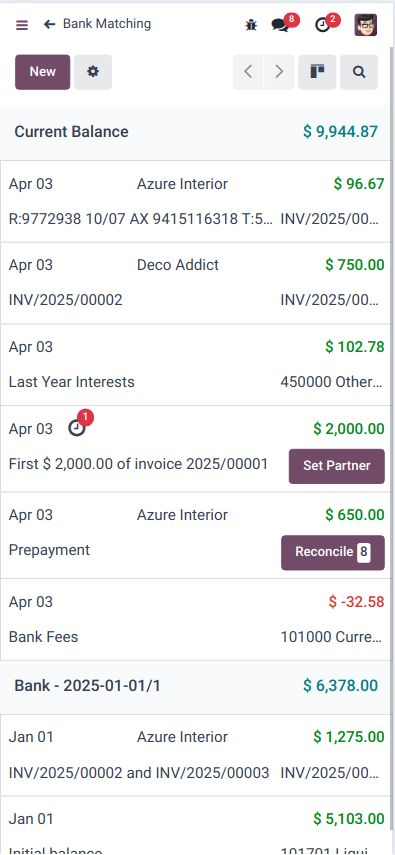Open user avatar menu
The height and width of the screenshot is (855, 395).
366,25
